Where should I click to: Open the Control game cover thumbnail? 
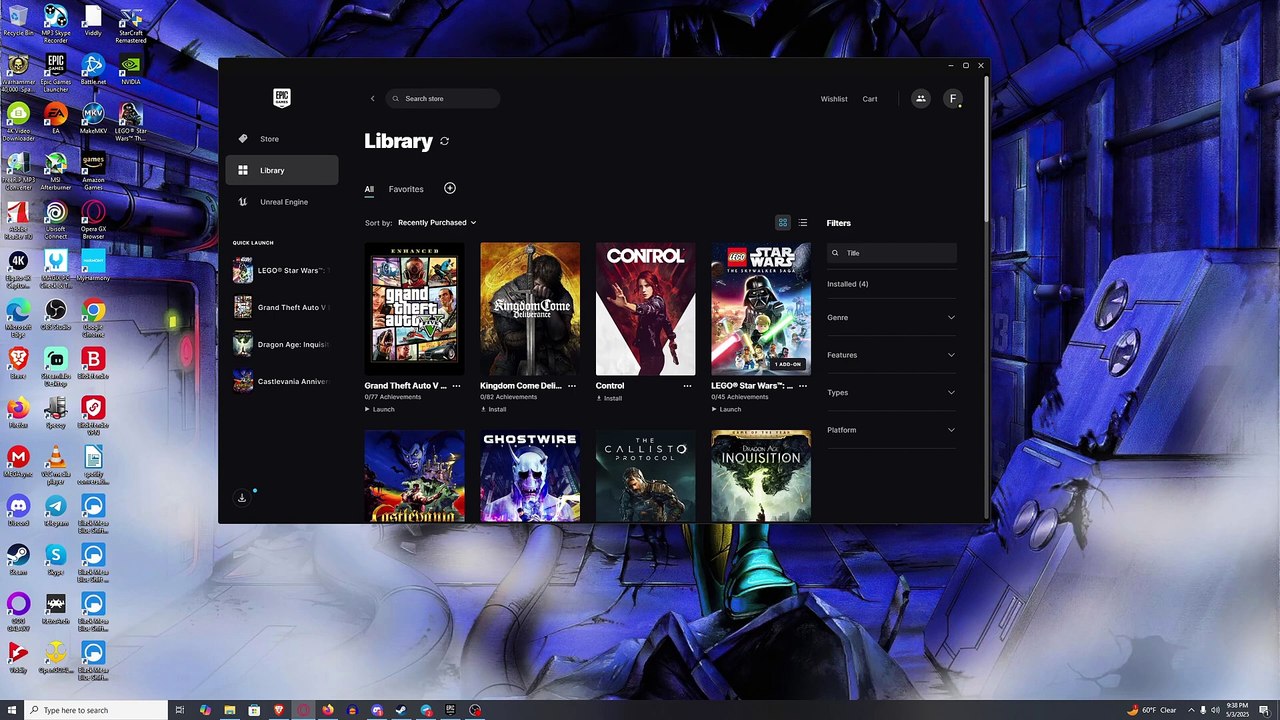tap(645, 309)
